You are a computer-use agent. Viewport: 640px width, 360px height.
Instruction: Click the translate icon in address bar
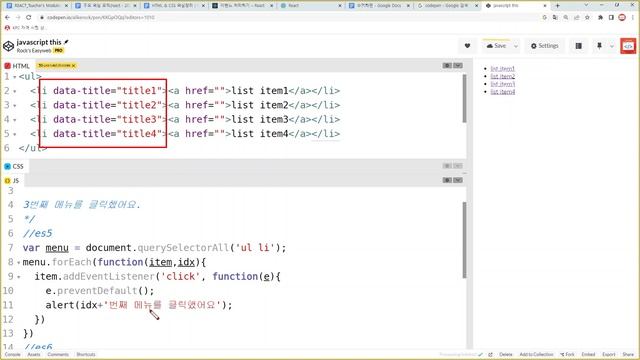555,18
